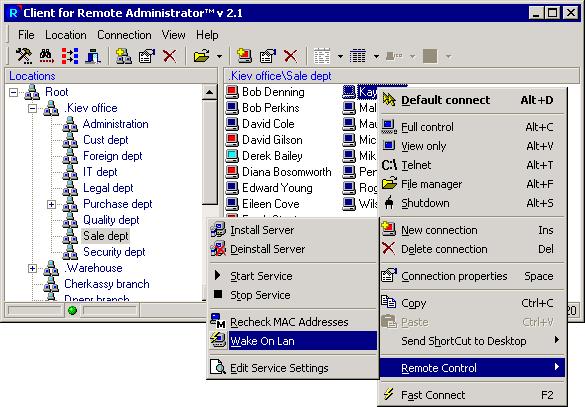Collapse the Root tree node
Viewport: 585px width, 407px height.
point(13,92)
